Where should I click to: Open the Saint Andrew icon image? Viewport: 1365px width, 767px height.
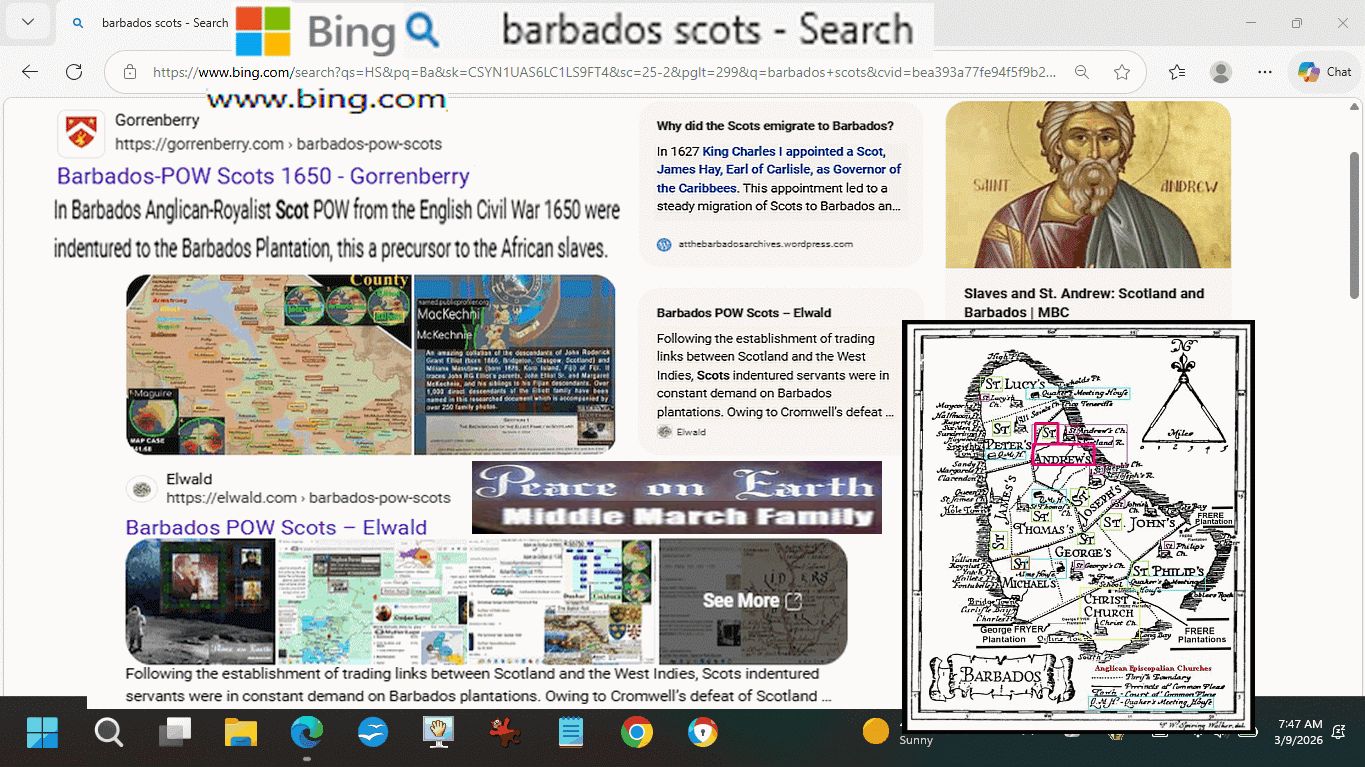tap(1088, 185)
